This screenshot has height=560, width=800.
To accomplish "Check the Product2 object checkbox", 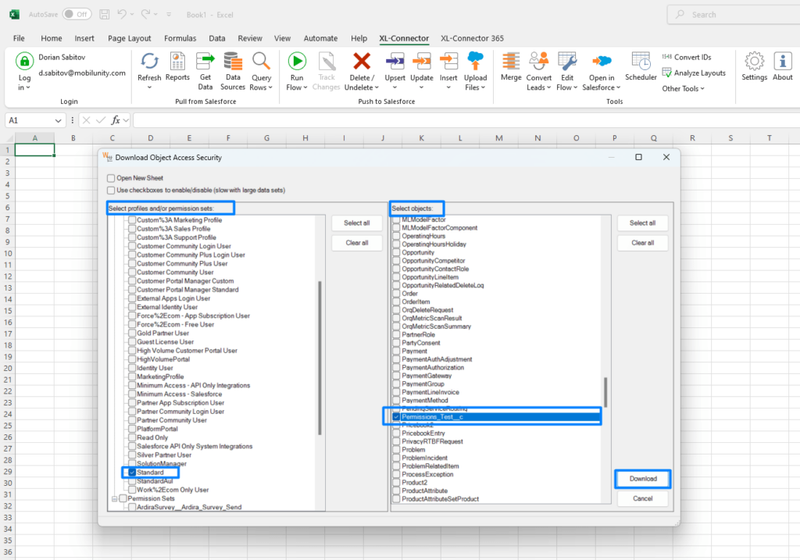I will pos(396,482).
